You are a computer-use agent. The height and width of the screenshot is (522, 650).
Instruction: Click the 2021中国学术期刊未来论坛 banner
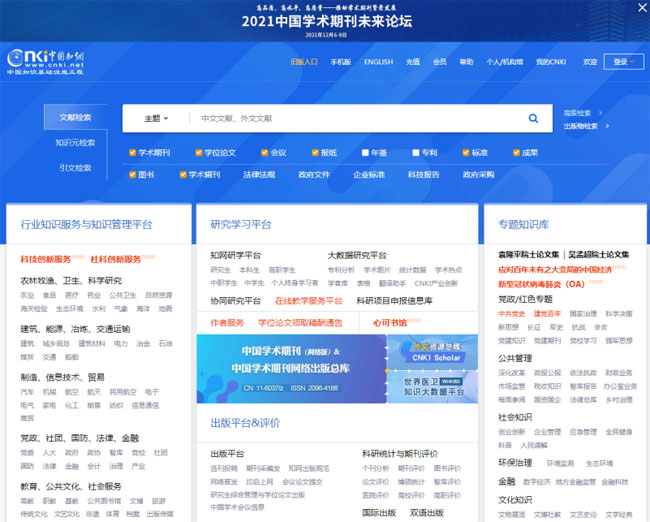(x=327, y=21)
